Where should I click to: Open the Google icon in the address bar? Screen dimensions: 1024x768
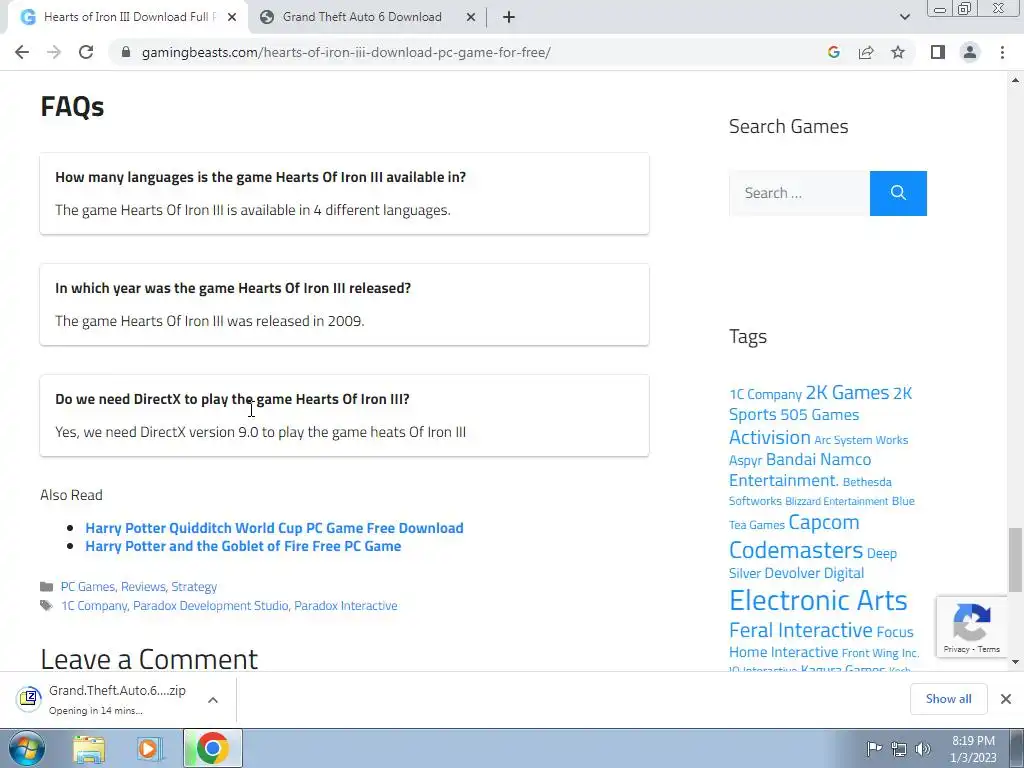[833, 52]
